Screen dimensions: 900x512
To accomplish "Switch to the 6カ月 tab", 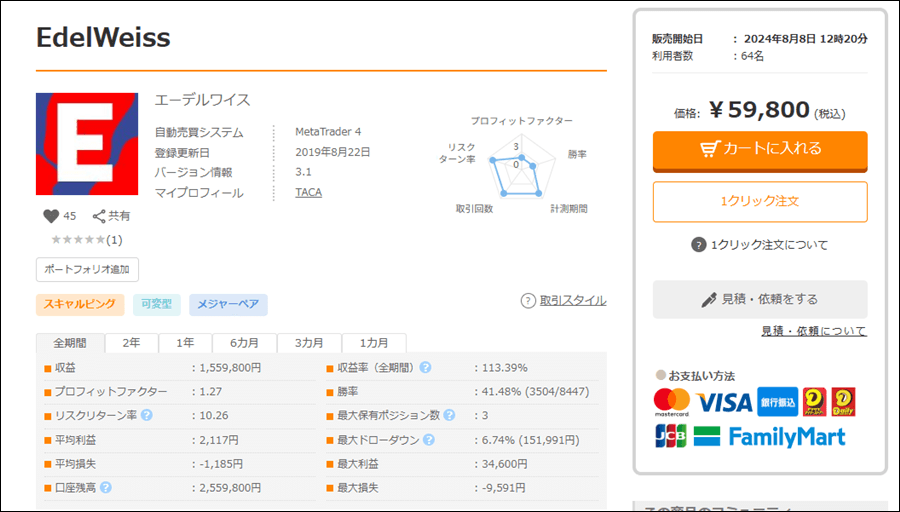I will [x=245, y=343].
